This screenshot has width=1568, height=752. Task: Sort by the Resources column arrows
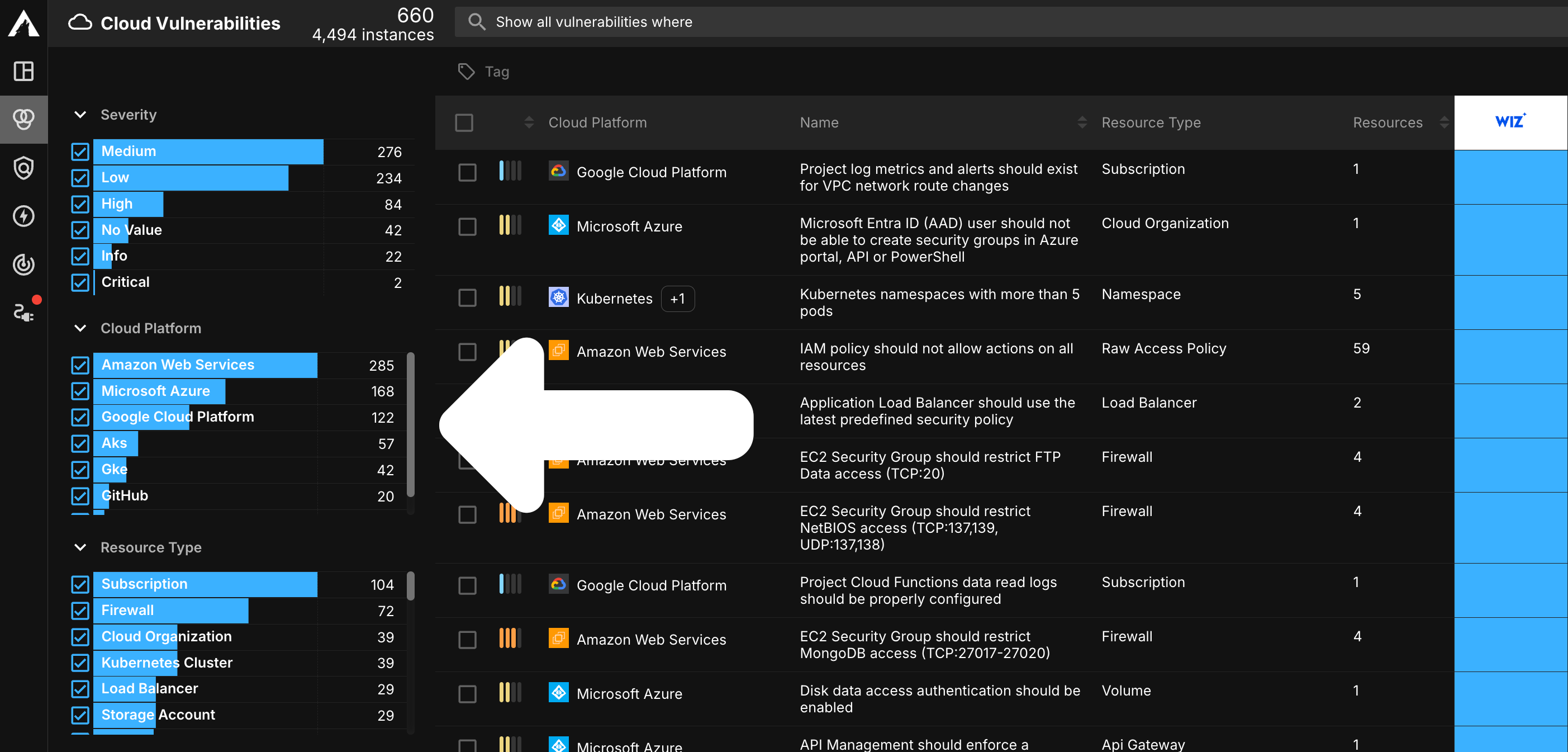[x=1444, y=122]
